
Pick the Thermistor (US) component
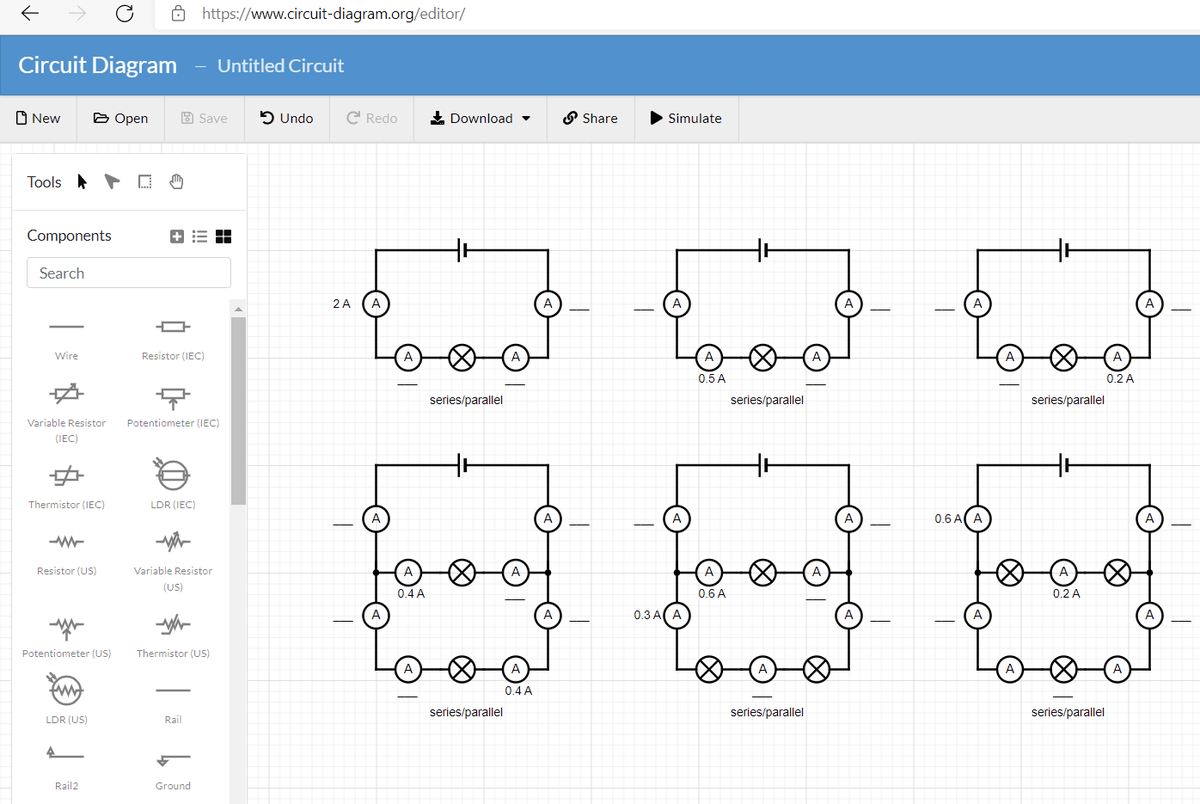(173, 636)
